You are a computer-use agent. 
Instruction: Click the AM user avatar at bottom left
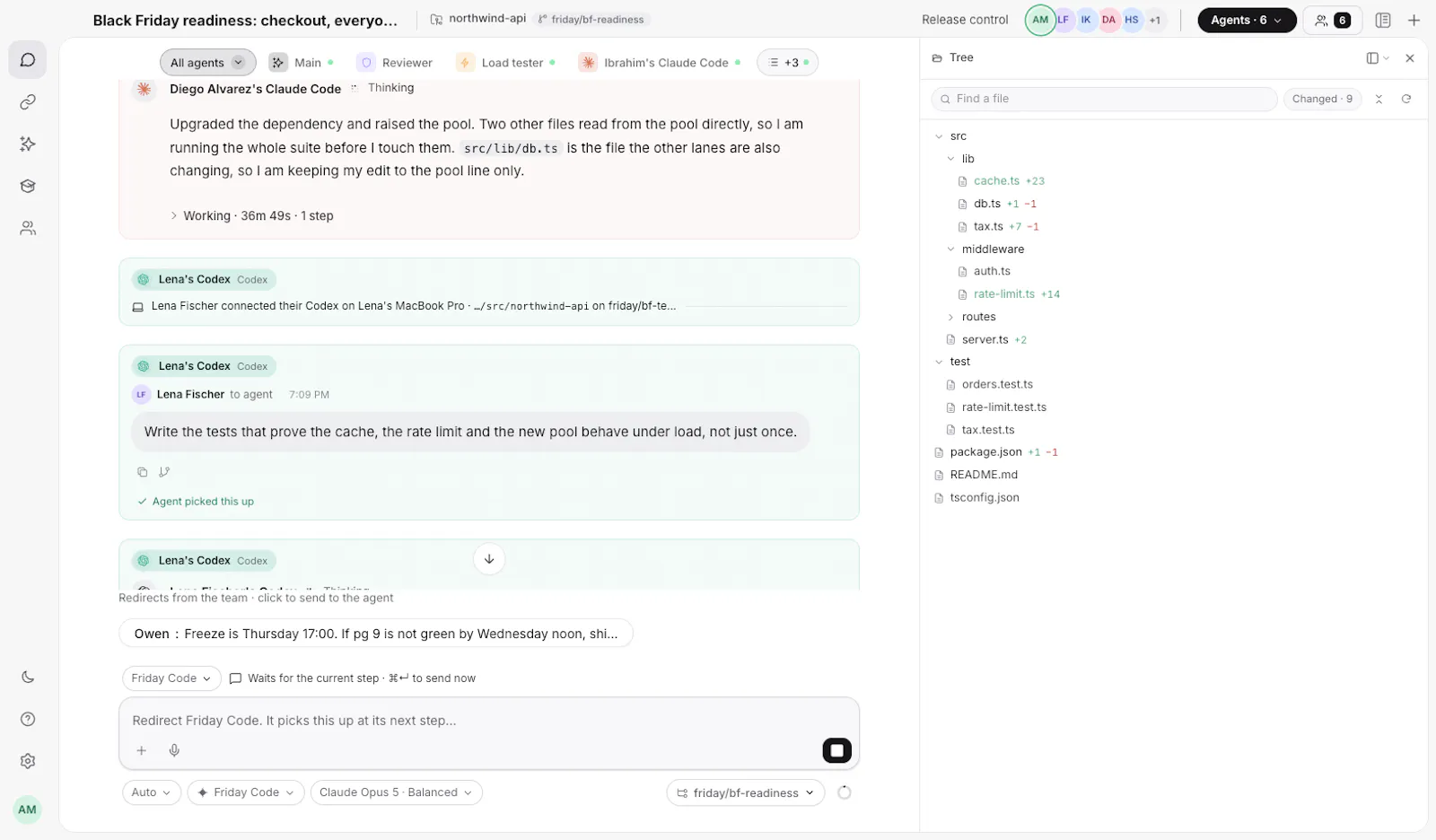pos(28,809)
